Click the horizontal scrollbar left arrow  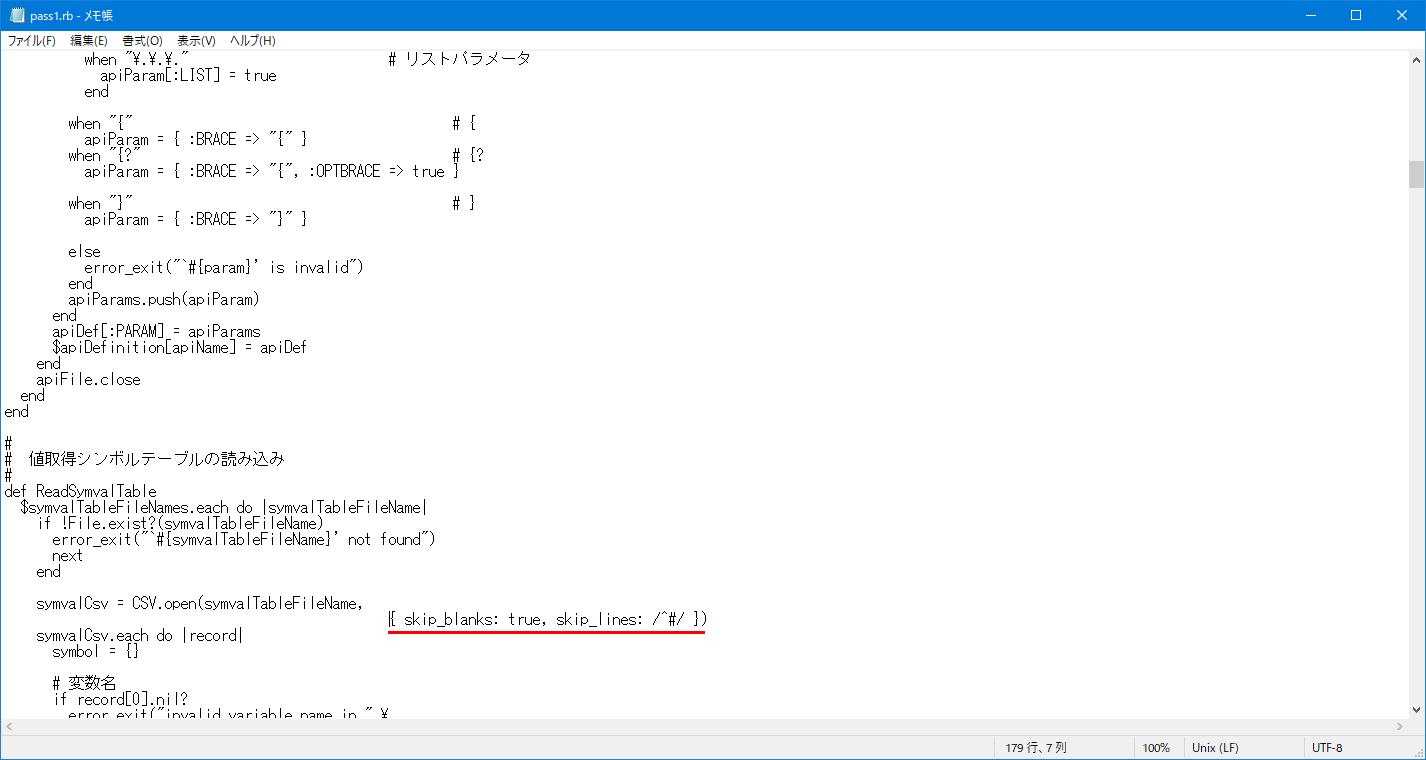tap(9, 726)
